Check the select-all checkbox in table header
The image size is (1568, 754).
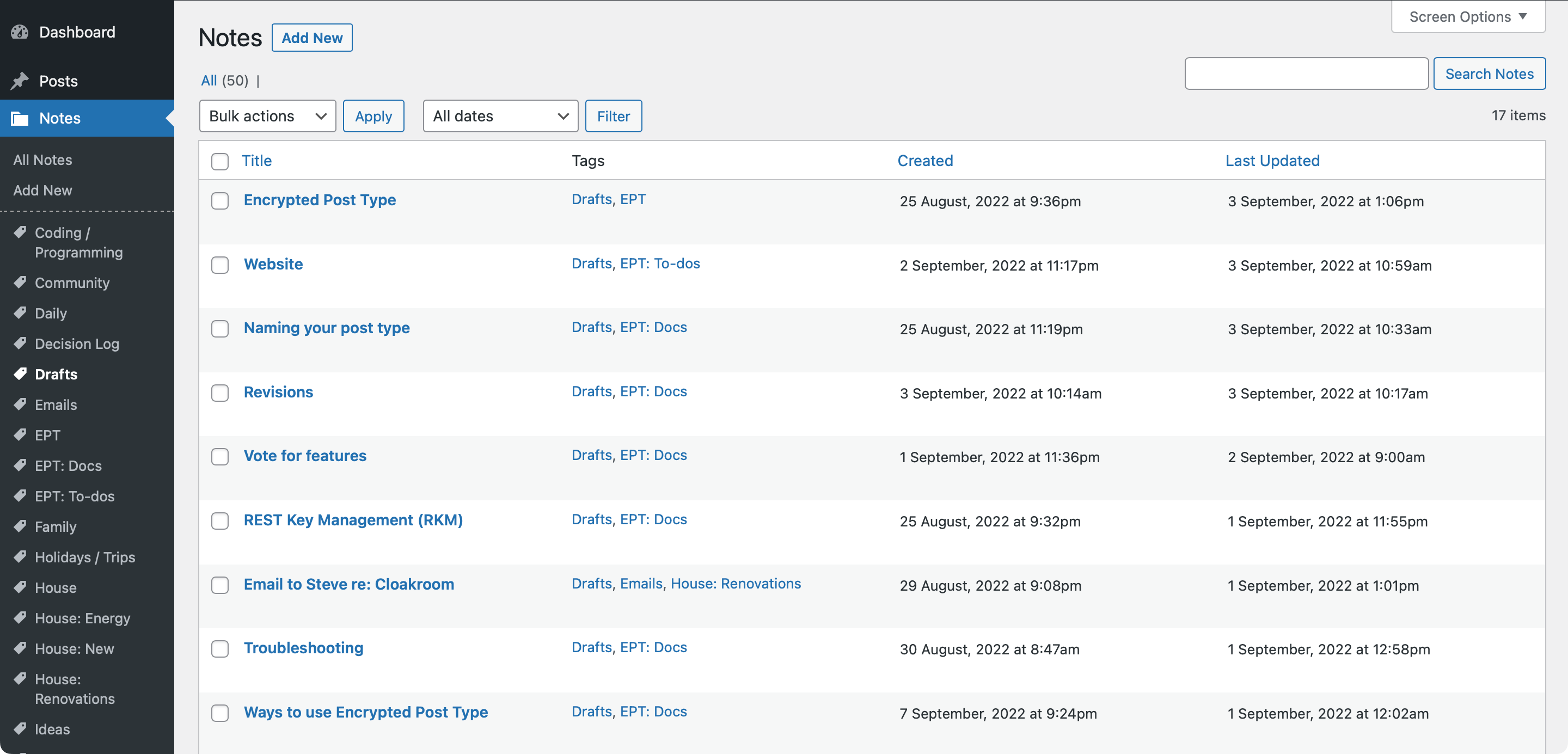[x=220, y=161]
